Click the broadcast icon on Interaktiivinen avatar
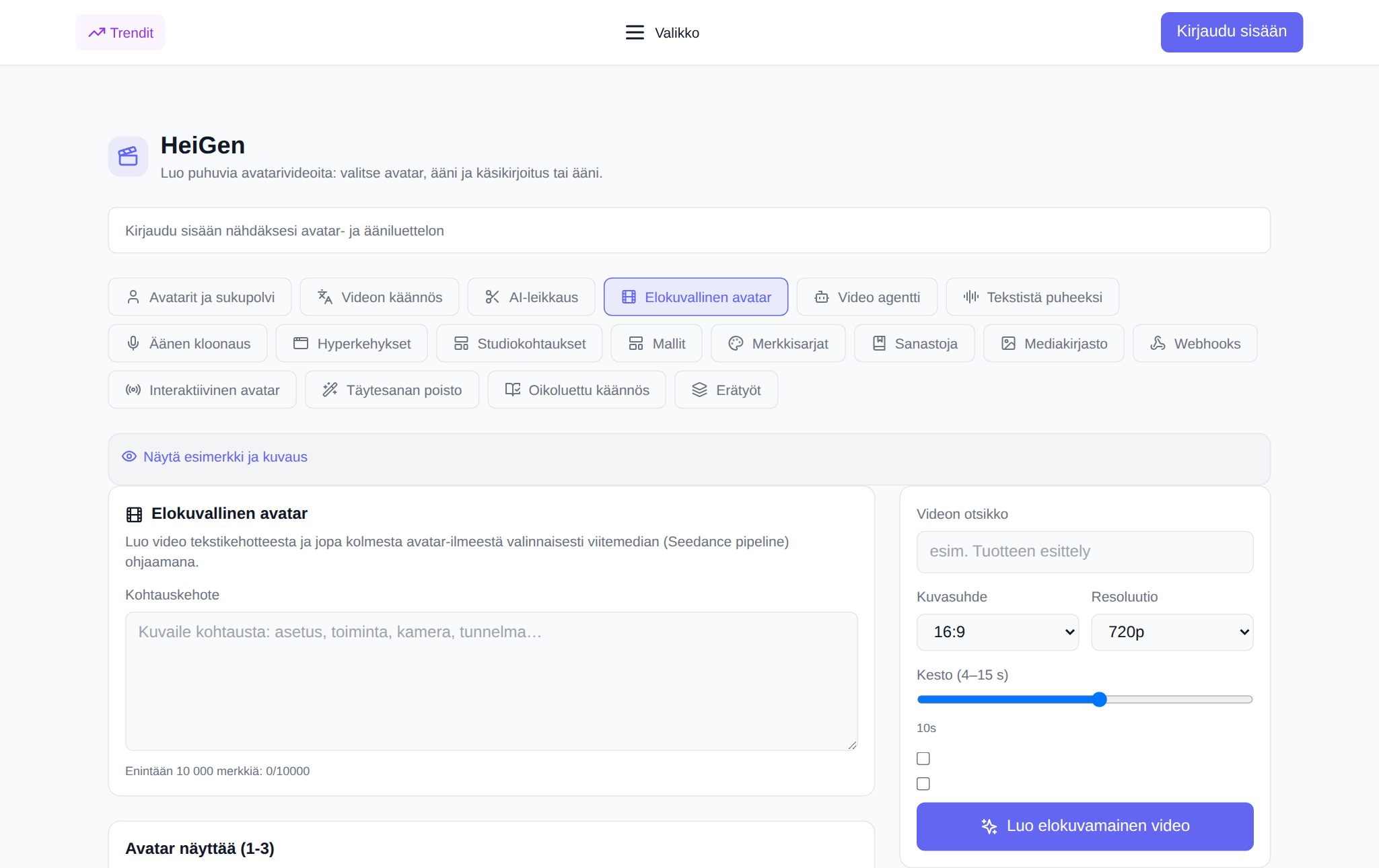Image resolution: width=1379 pixels, height=868 pixels. [x=133, y=390]
